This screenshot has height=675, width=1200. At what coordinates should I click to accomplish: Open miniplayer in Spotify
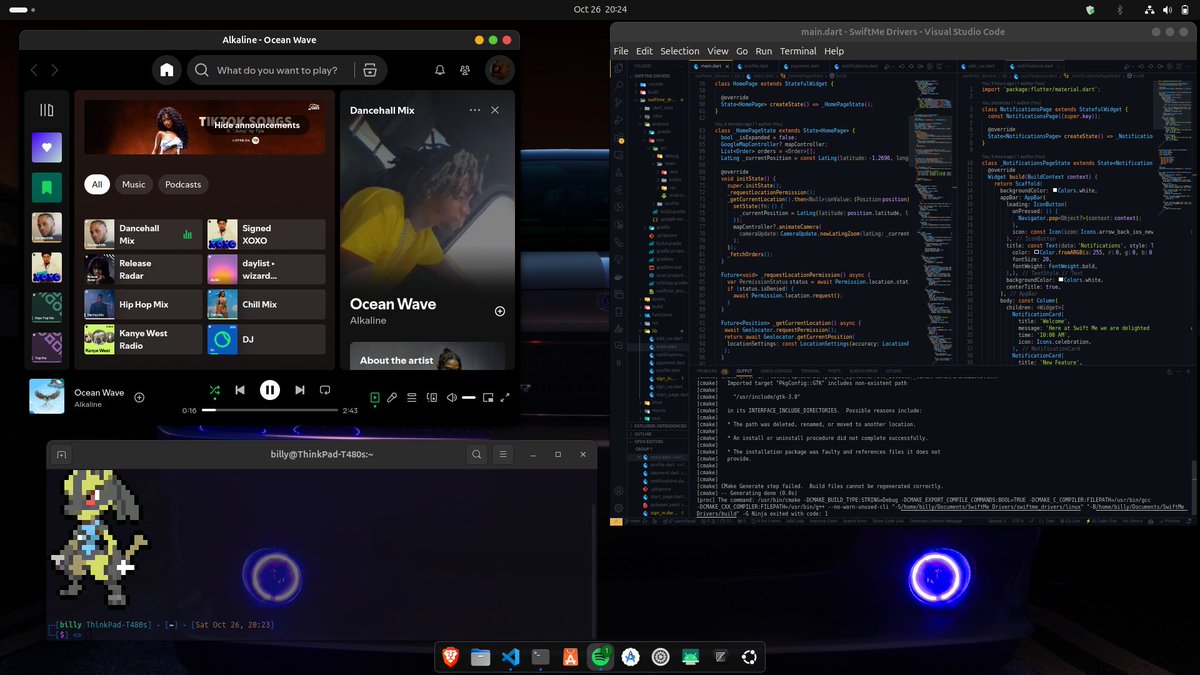click(x=488, y=397)
